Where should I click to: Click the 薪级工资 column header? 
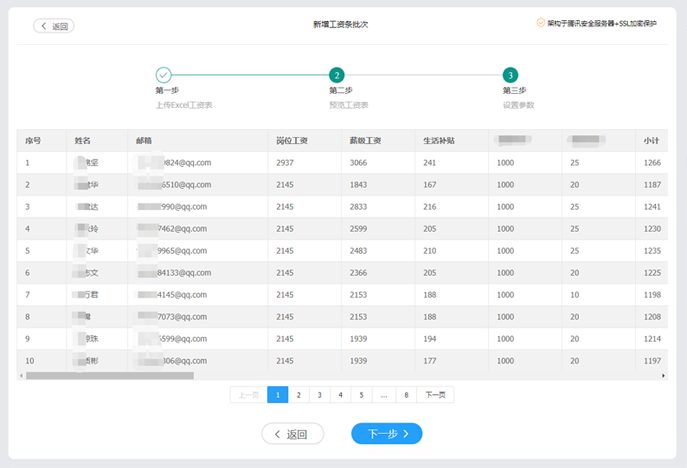click(365, 141)
